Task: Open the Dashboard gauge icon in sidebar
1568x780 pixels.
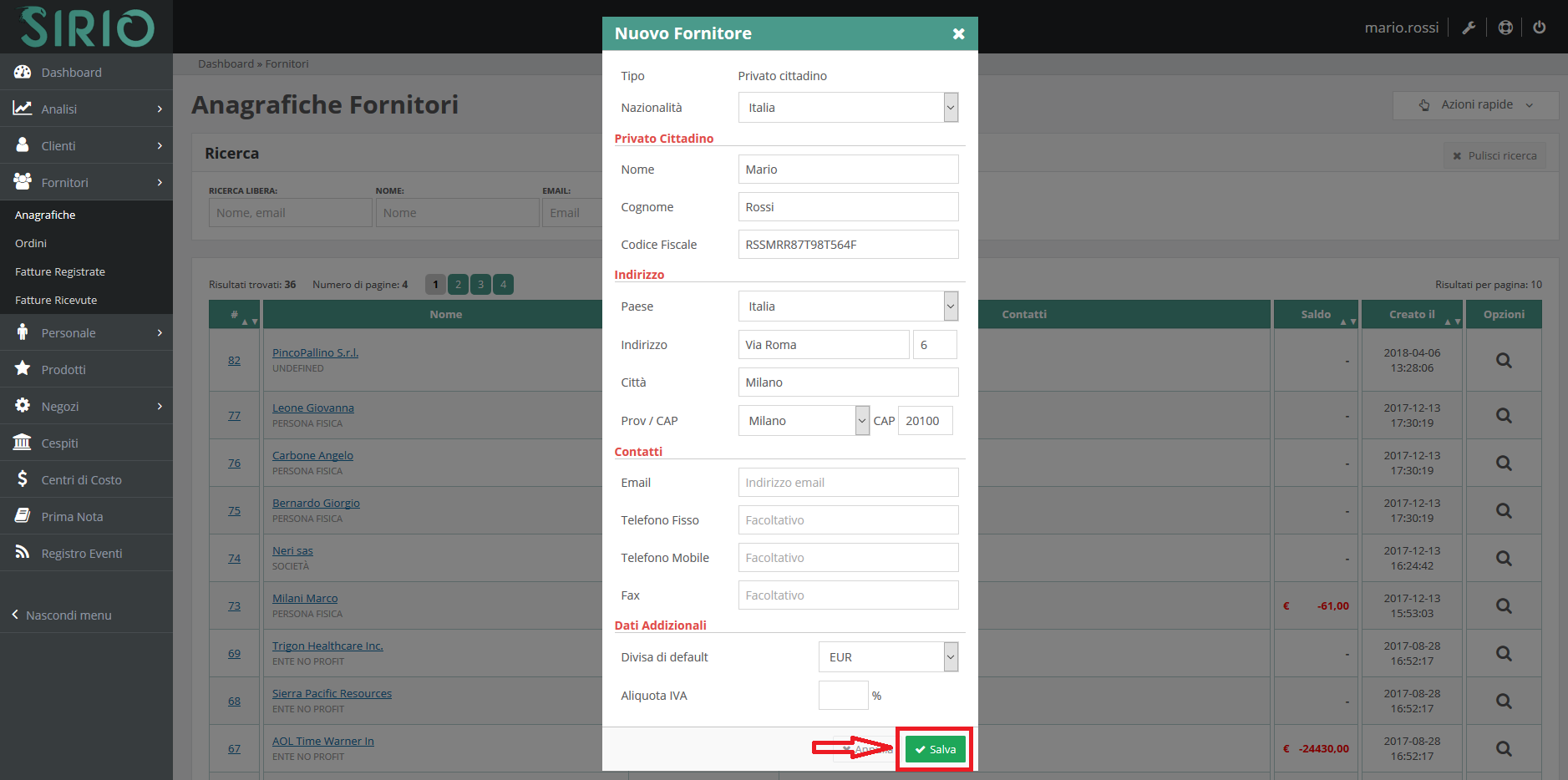Action: 23,73
